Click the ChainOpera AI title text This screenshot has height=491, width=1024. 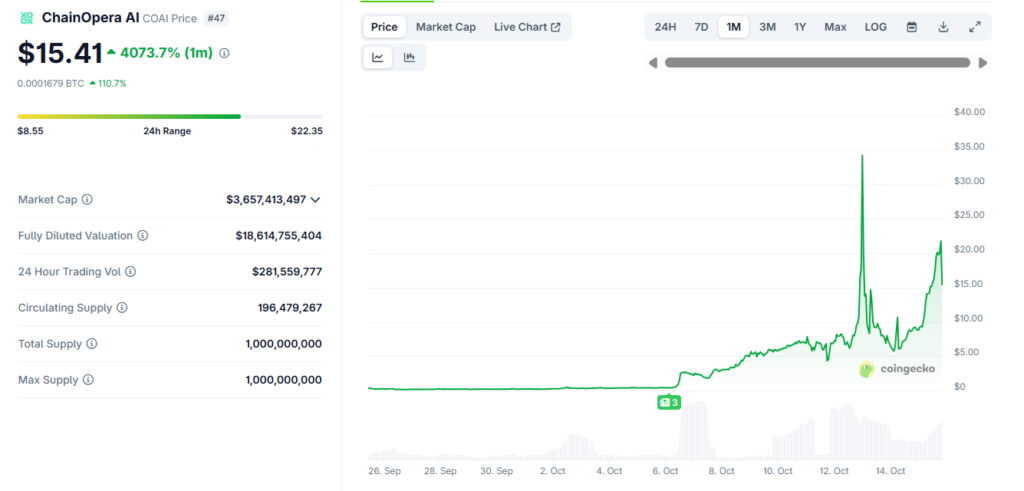(x=91, y=18)
